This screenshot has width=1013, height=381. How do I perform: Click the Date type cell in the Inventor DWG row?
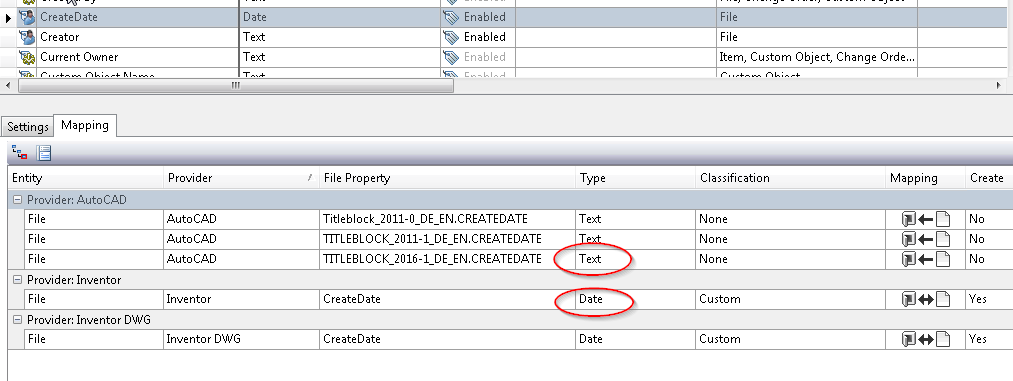point(636,340)
